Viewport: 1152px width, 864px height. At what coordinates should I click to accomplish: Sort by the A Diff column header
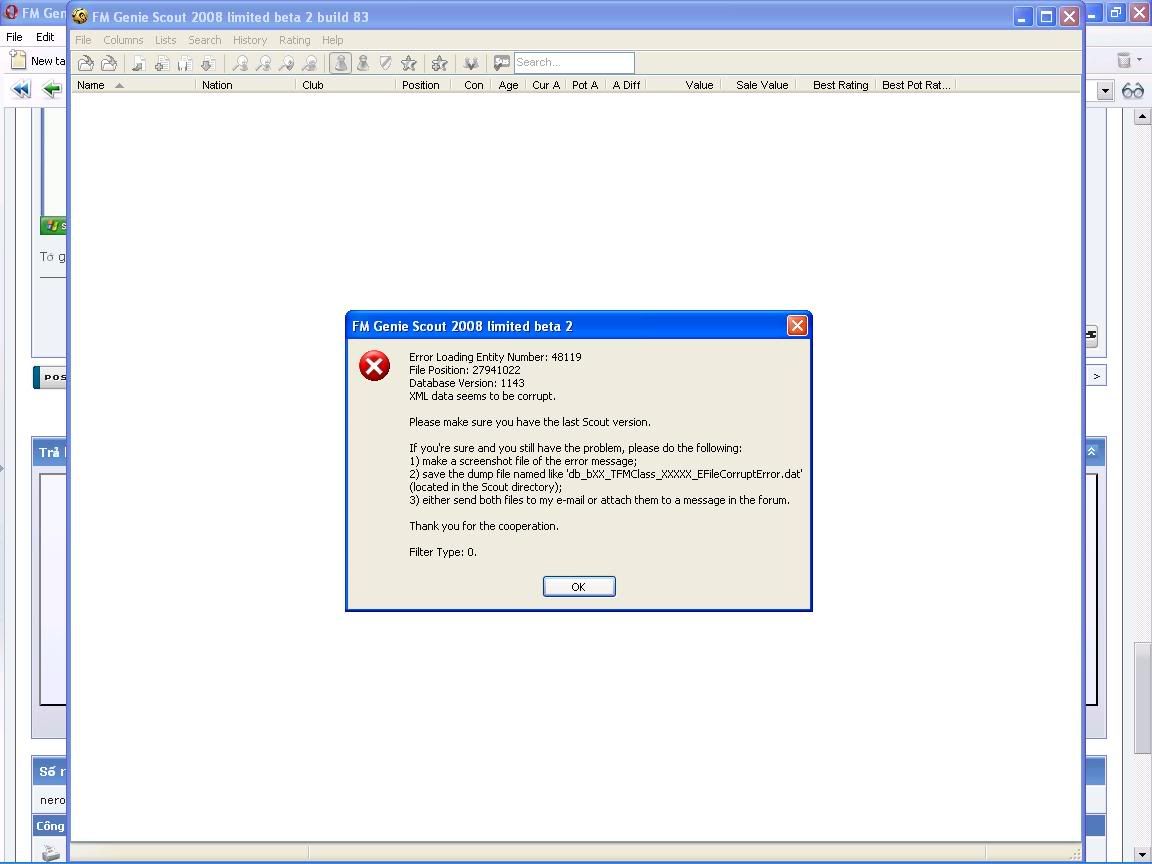coord(625,85)
